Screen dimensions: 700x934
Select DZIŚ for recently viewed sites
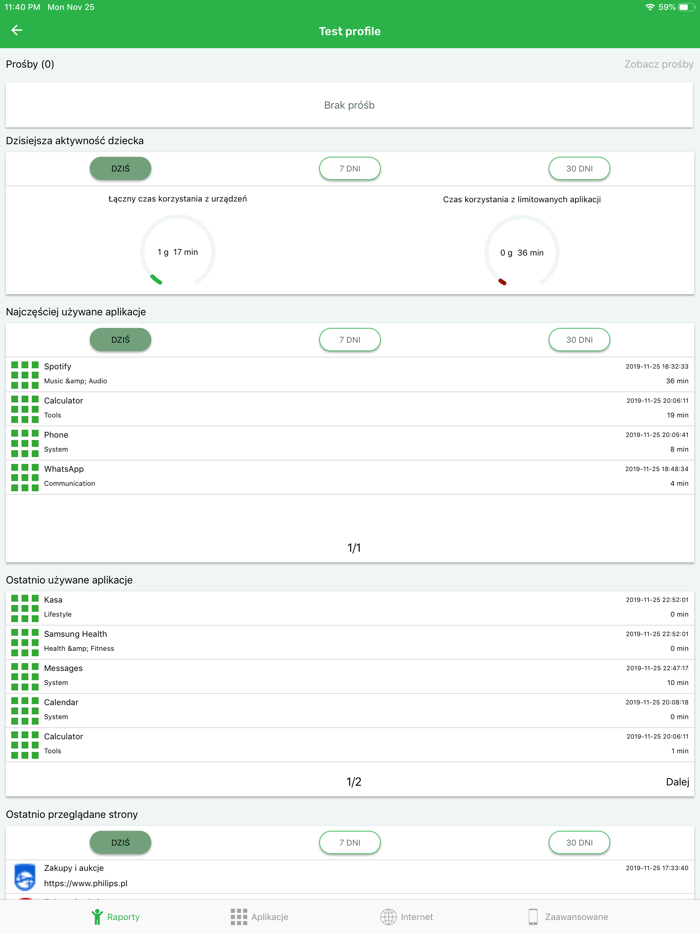click(120, 842)
